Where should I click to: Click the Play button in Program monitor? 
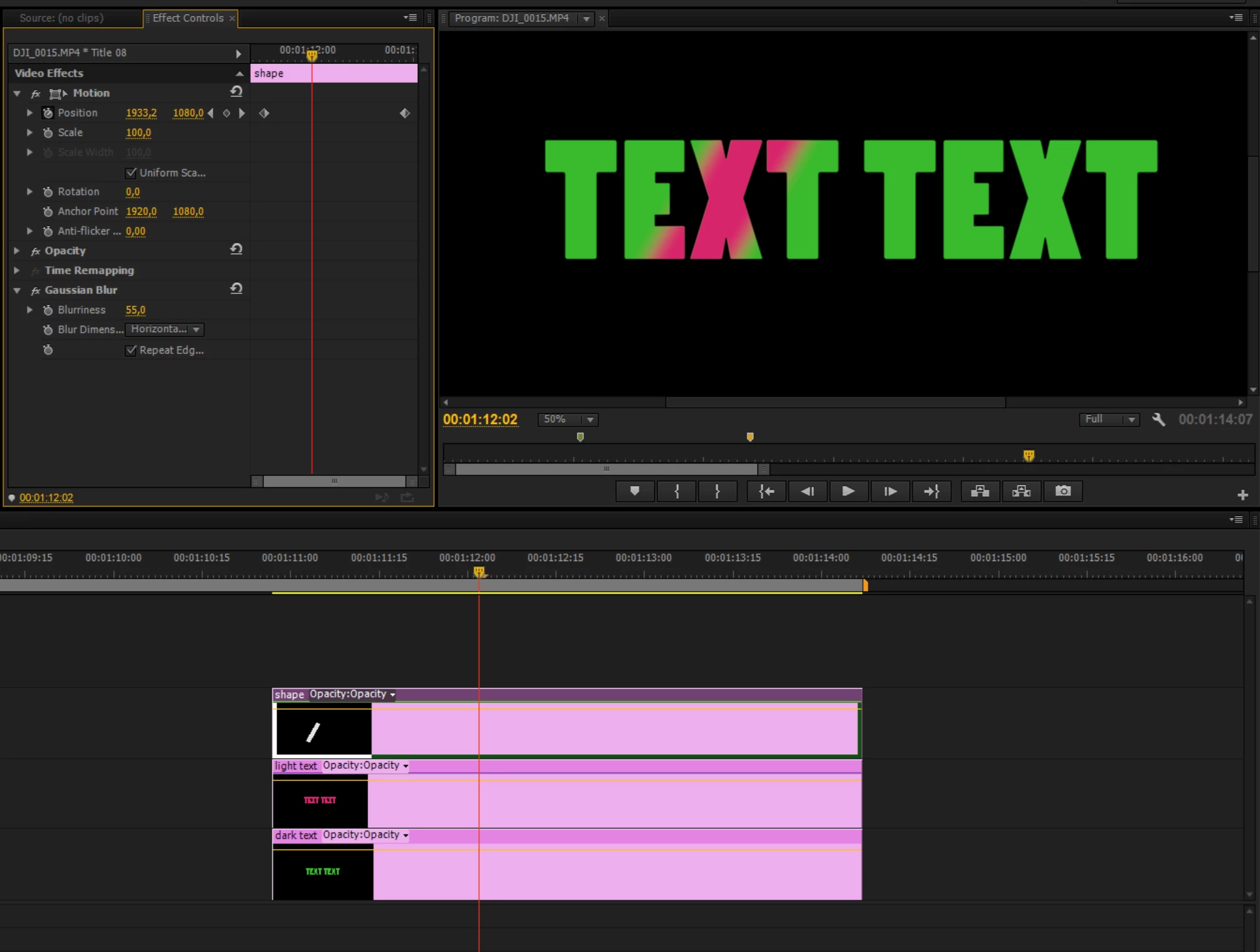tap(848, 491)
